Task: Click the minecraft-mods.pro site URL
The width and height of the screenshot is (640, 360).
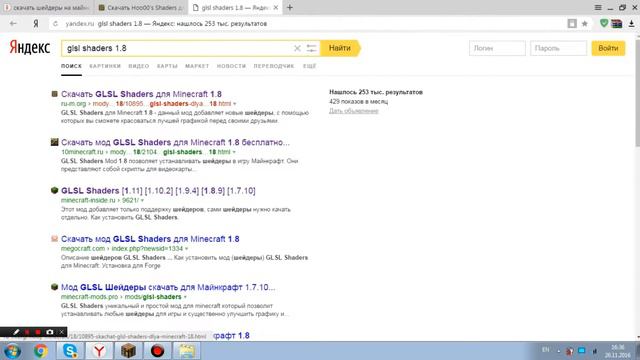Action: [x=89, y=297]
